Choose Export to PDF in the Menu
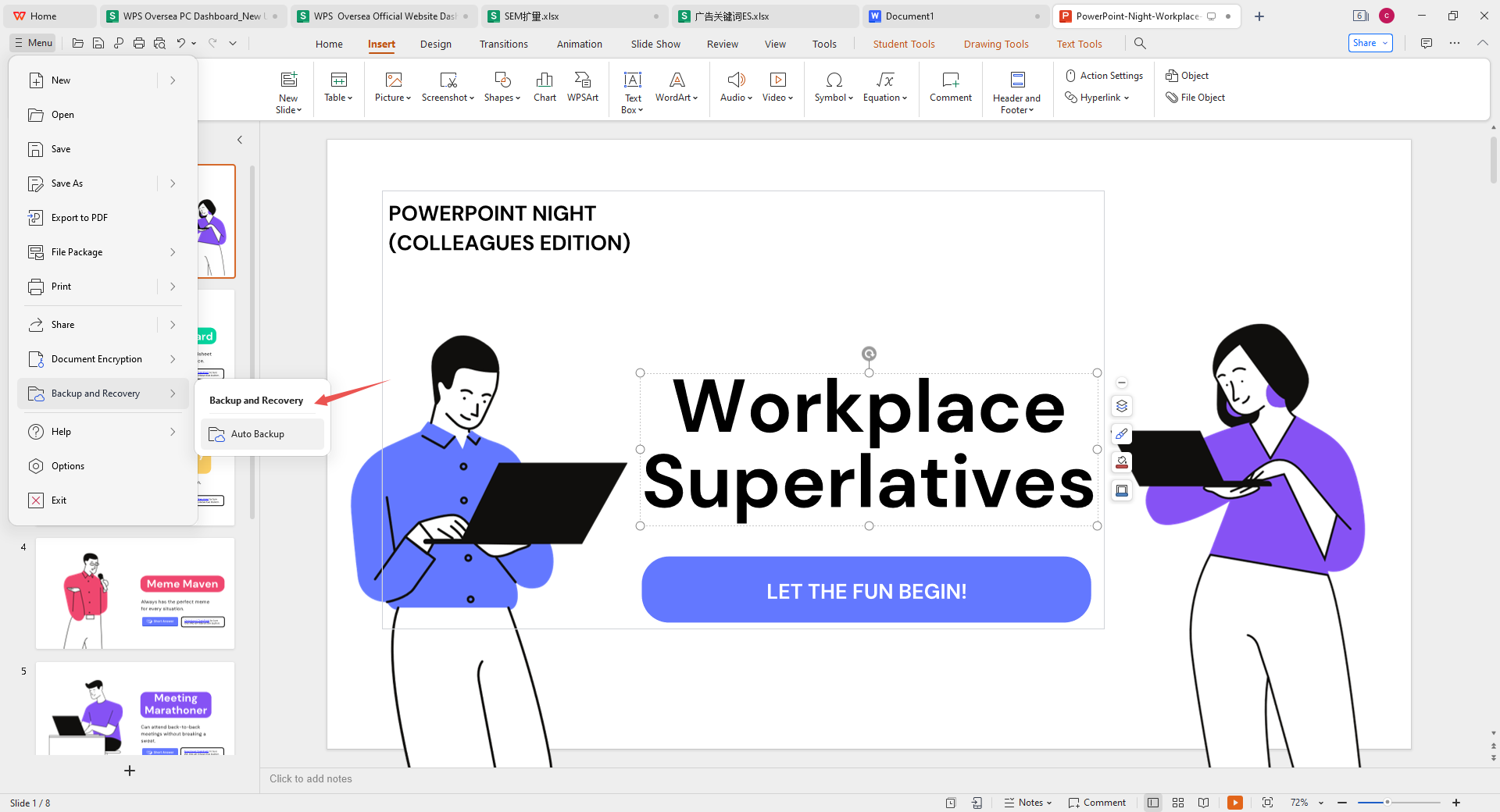 coord(79,218)
